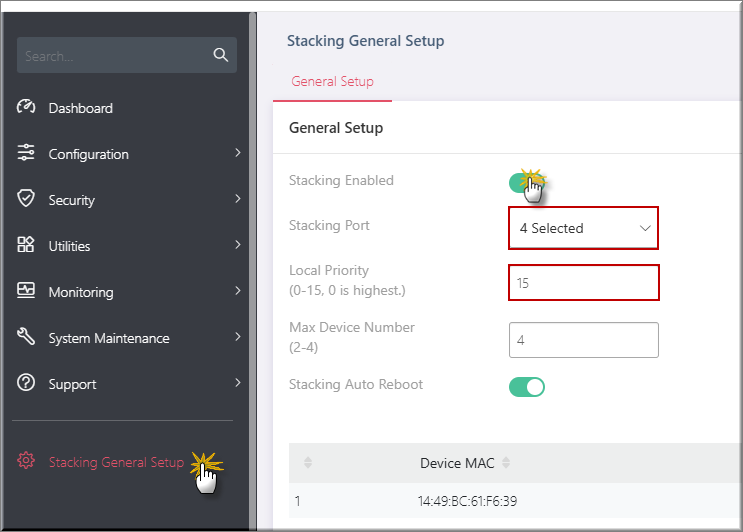
Task: Switch to the General Setup tab
Action: 332,81
